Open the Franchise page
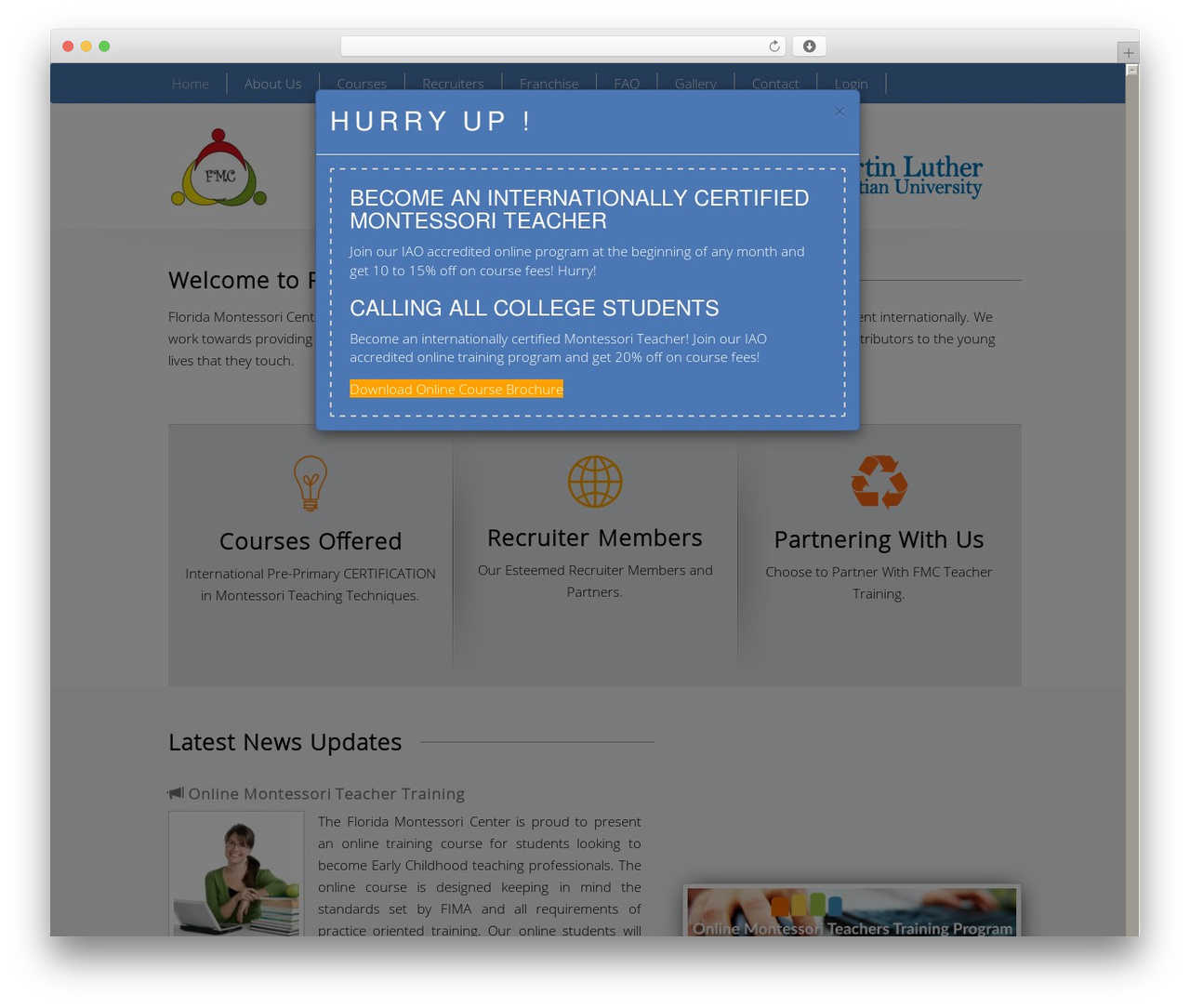The height and width of the screenshot is (1008, 1190). pyautogui.click(x=549, y=84)
